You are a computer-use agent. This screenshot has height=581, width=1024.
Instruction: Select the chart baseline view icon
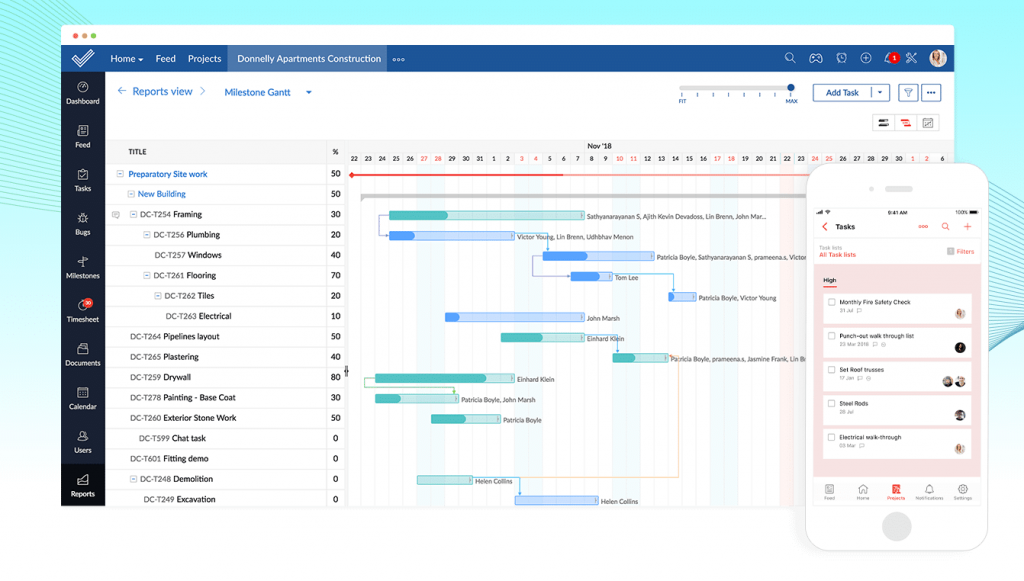(x=928, y=123)
